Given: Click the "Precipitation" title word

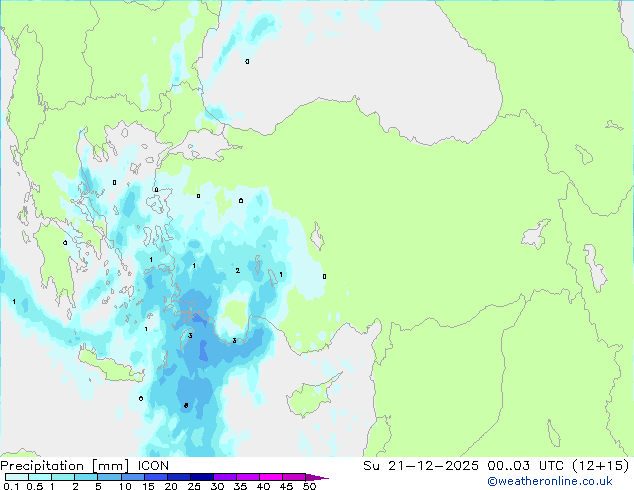Looking at the screenshot, I should [x=42, y=466].
